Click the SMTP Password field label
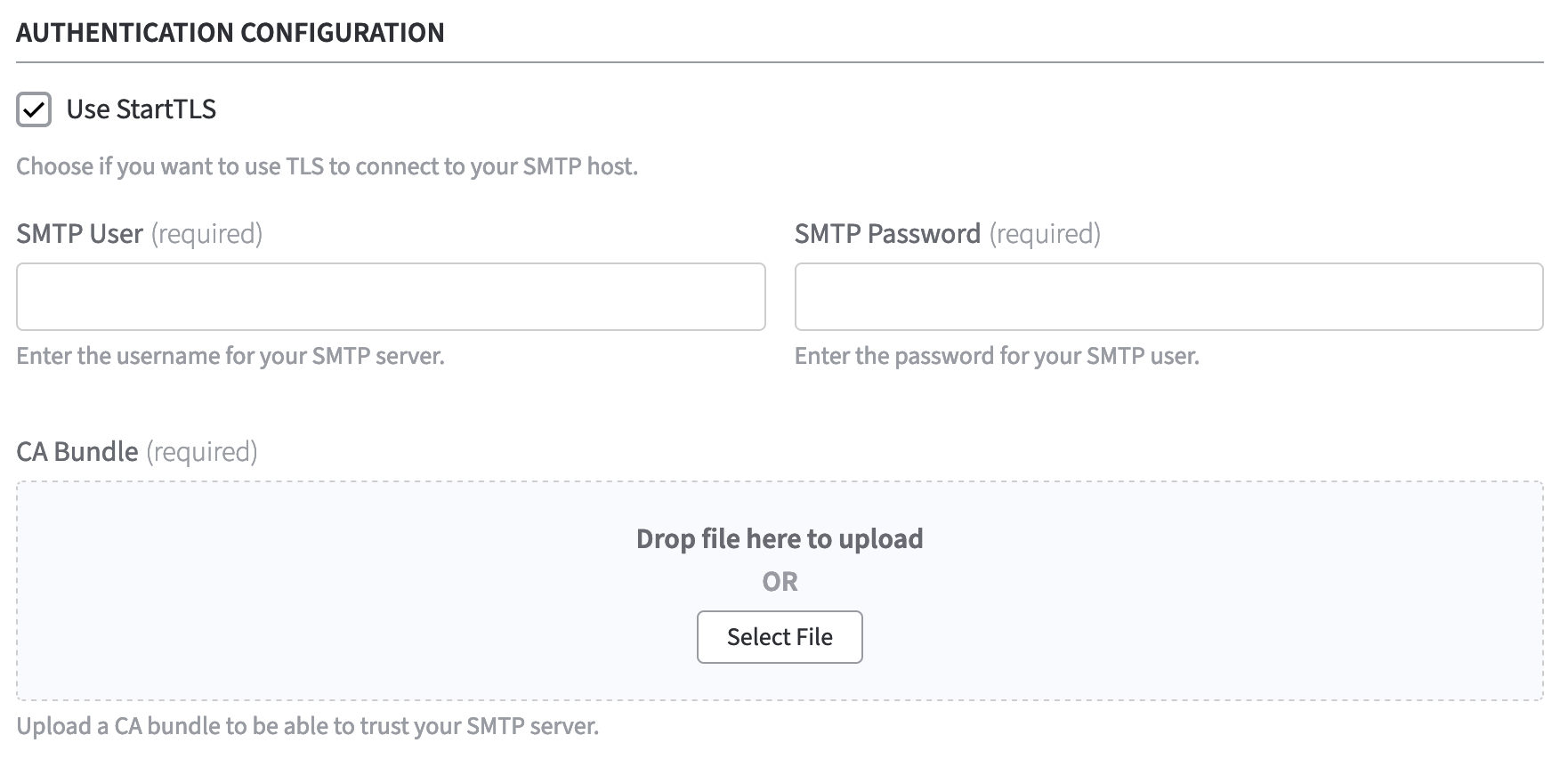Image resolution: width=1568 pixels, height=767 pixels. pos(887,234)
